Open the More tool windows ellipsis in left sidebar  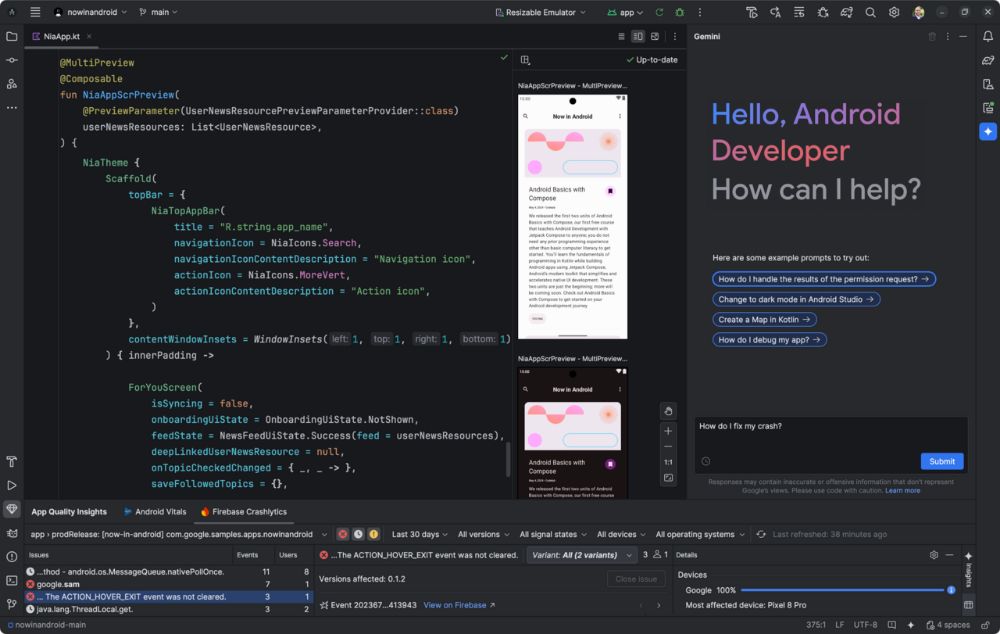(11, 108)
